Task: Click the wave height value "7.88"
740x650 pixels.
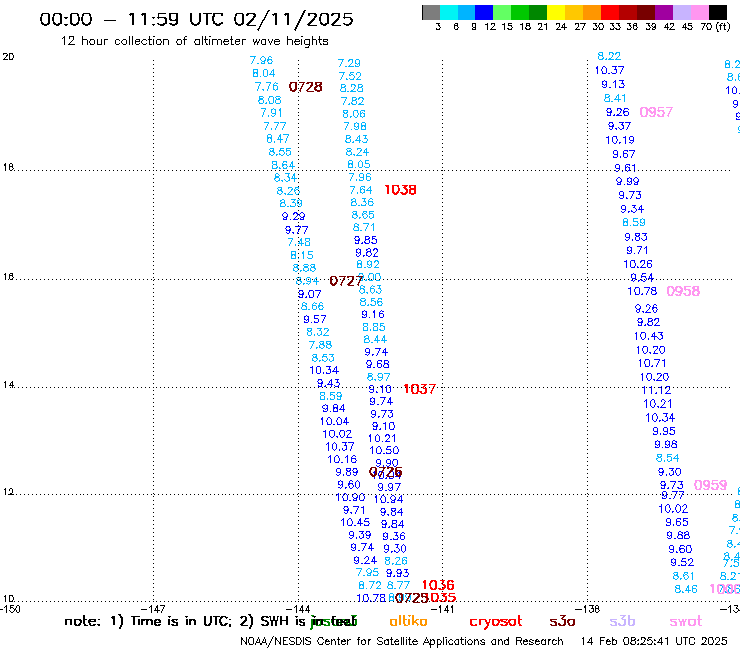Action: pos(320,345)
